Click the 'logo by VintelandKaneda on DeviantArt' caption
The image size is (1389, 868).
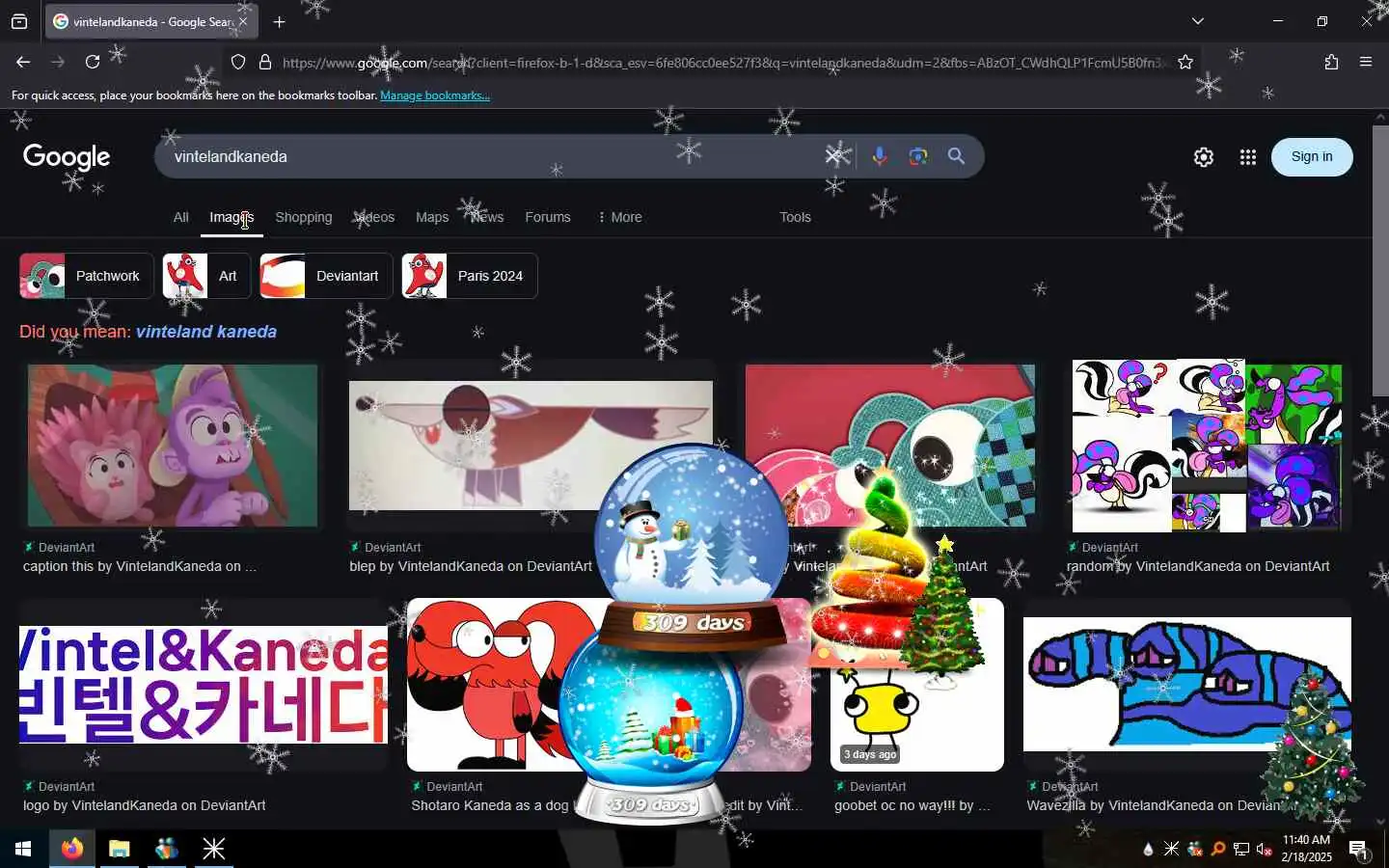(145, 805)
